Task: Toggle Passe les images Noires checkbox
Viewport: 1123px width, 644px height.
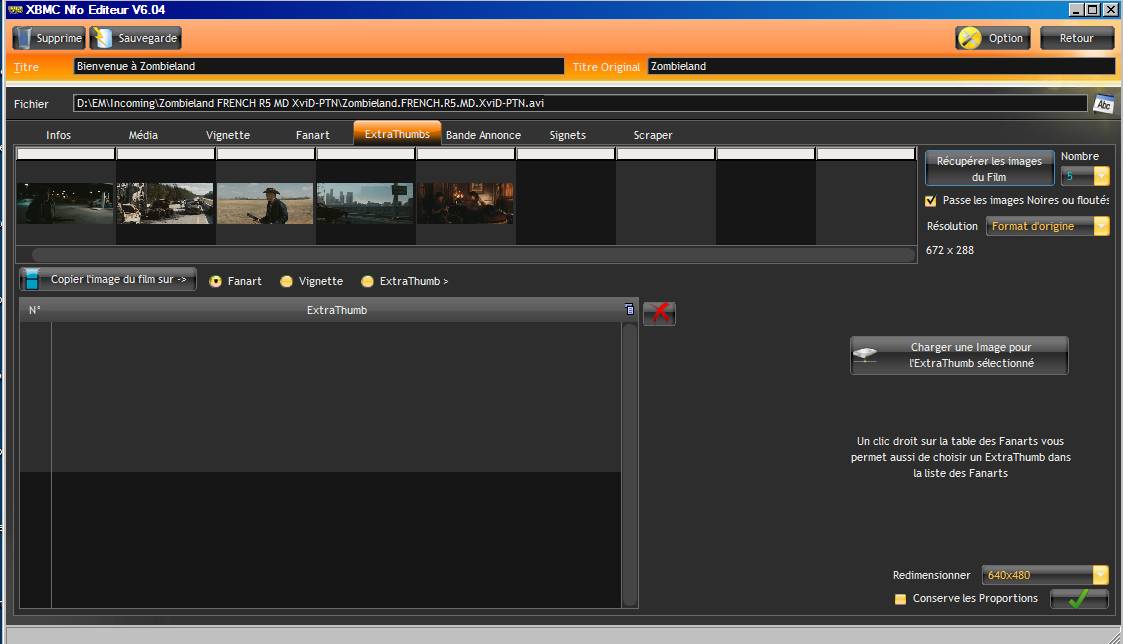Action: [x=931, y=200]
